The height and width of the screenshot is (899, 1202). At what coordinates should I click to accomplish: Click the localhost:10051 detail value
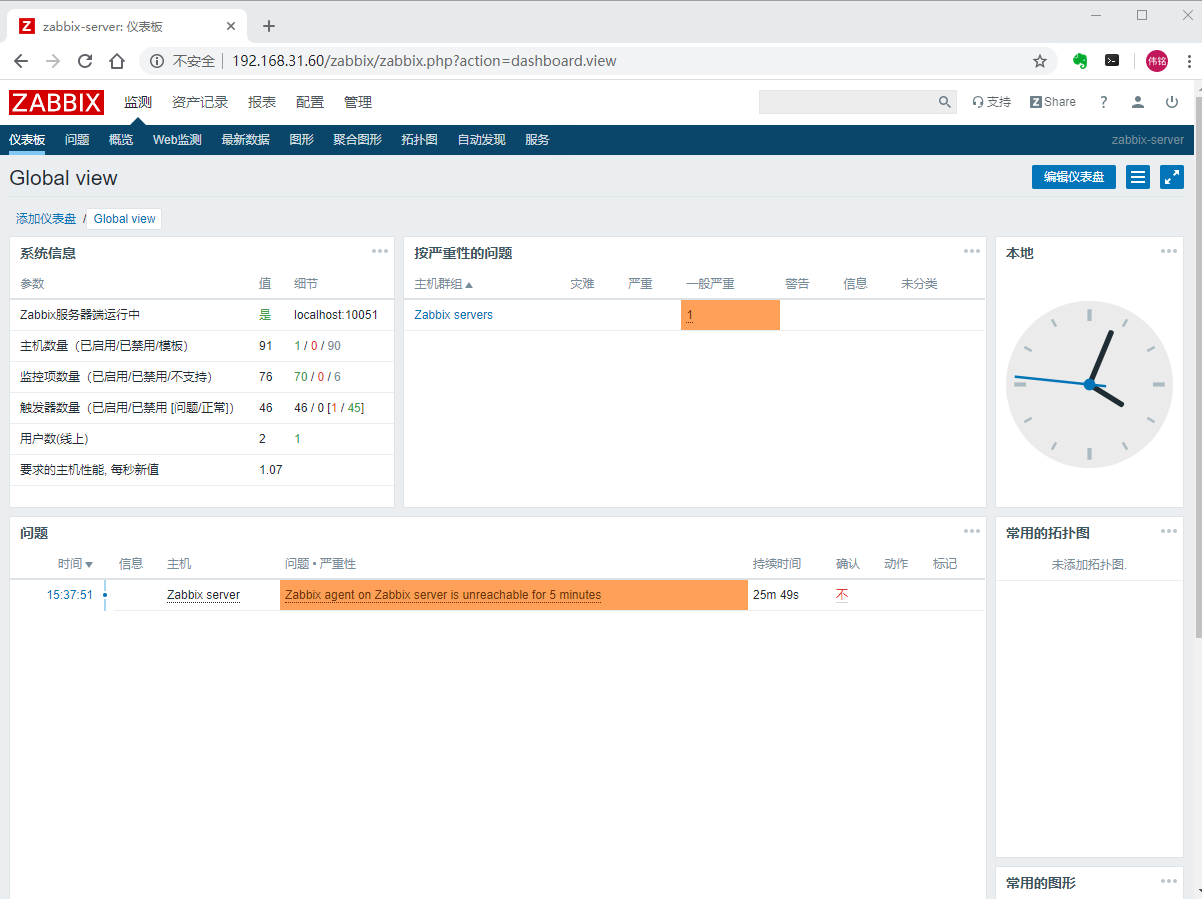(x=336, y=315)
